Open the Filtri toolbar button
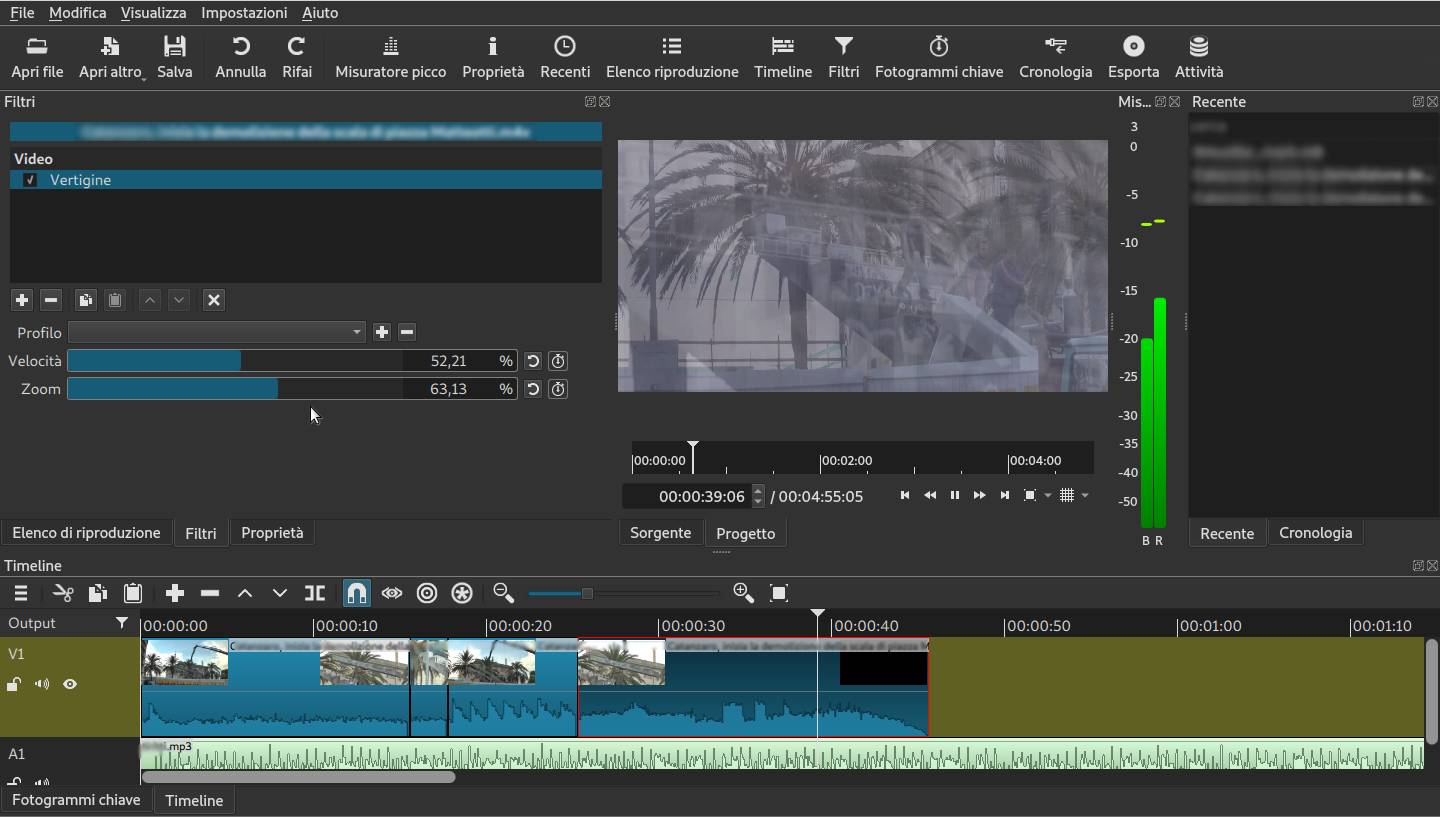The image size is (1440, 817). click(844, 58)
